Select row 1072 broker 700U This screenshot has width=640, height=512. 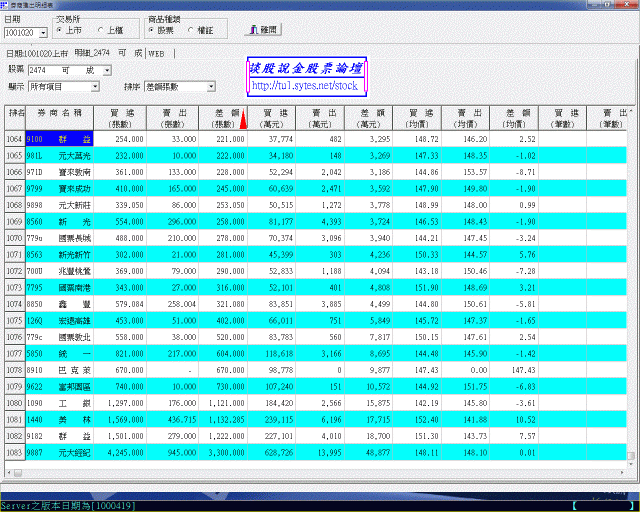tap(60, 271)
